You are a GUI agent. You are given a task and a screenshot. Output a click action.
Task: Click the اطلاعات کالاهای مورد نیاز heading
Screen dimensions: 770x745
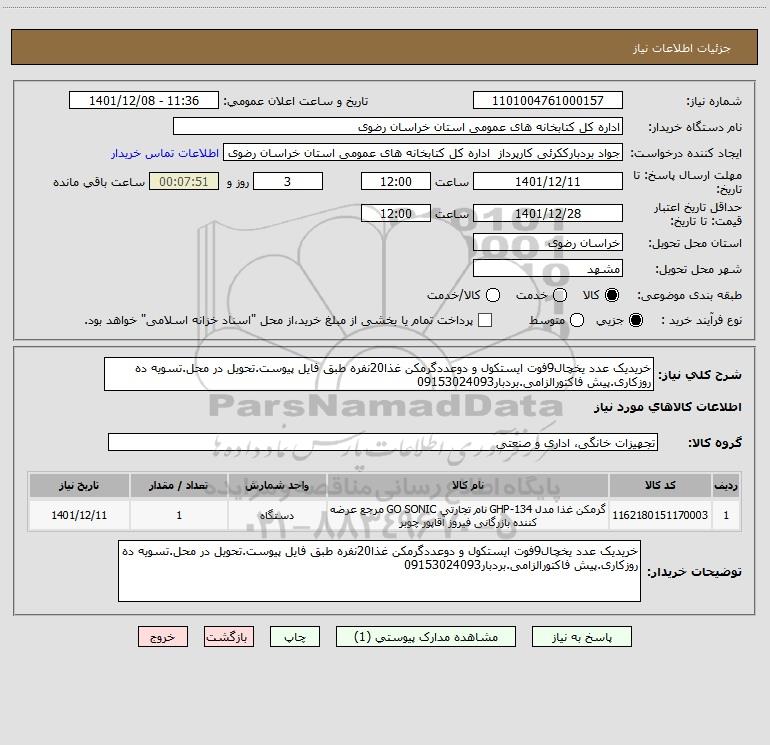(x=667, y=407)
